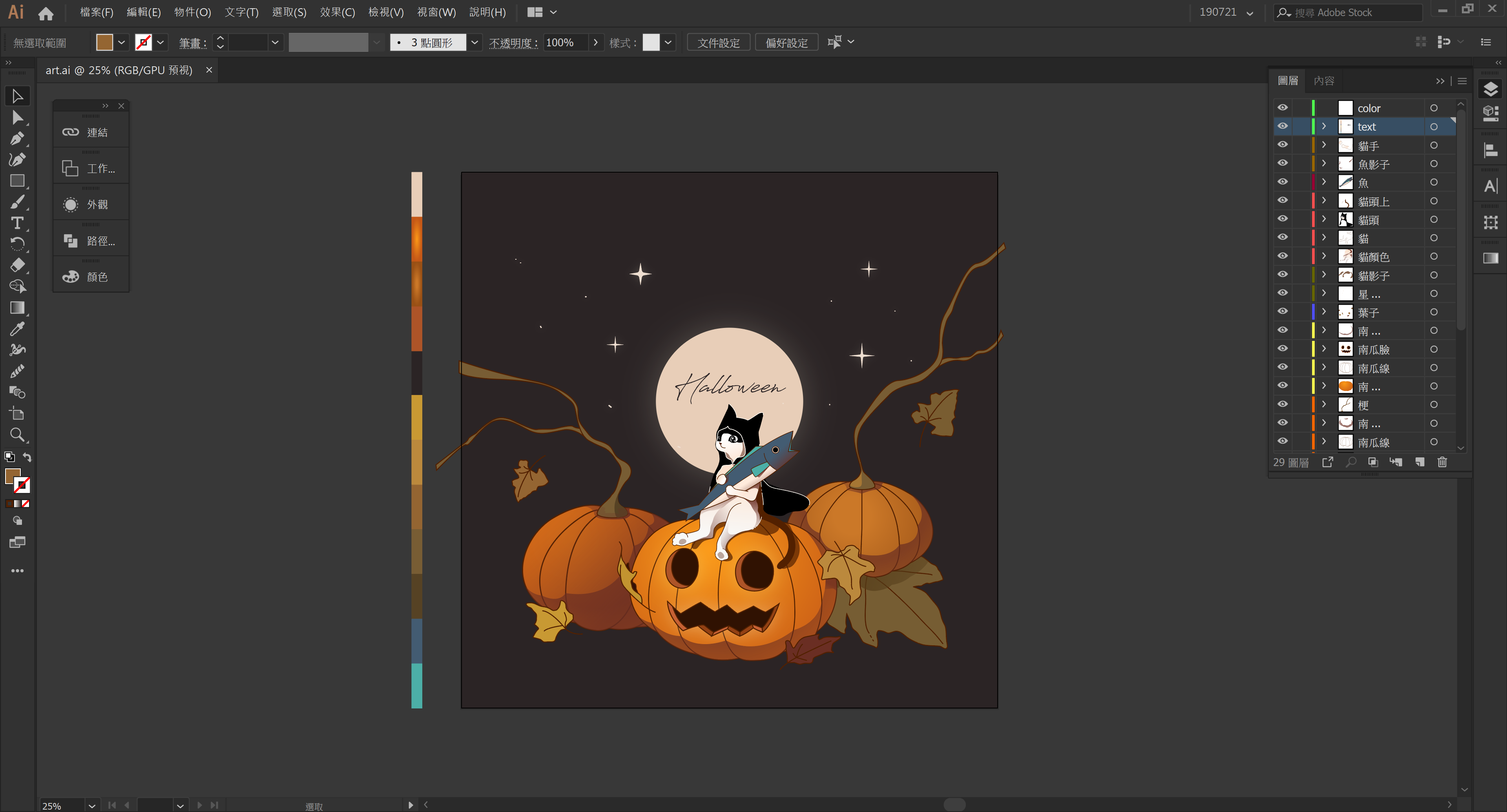
Task: Open the 編輯(E) menu
Action: [x=143, y=12]
